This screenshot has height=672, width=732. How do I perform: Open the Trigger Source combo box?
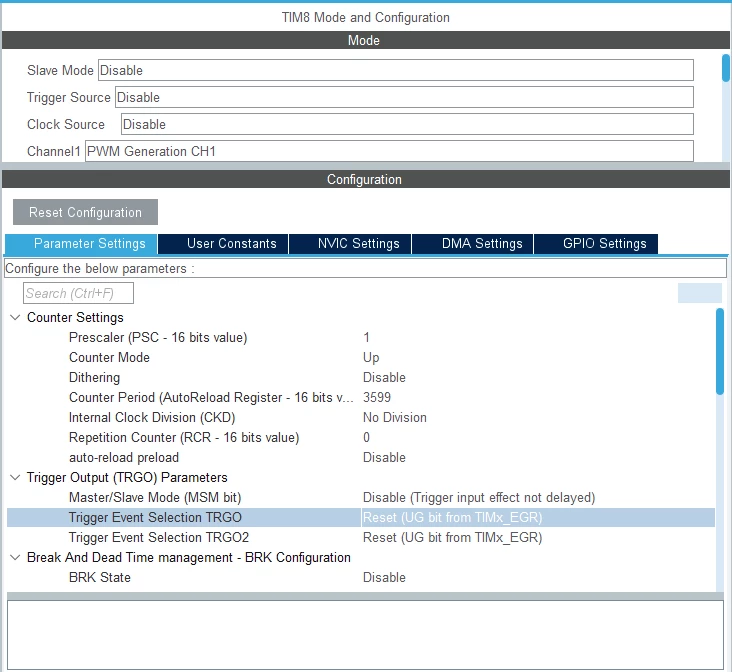coord(404,97)
